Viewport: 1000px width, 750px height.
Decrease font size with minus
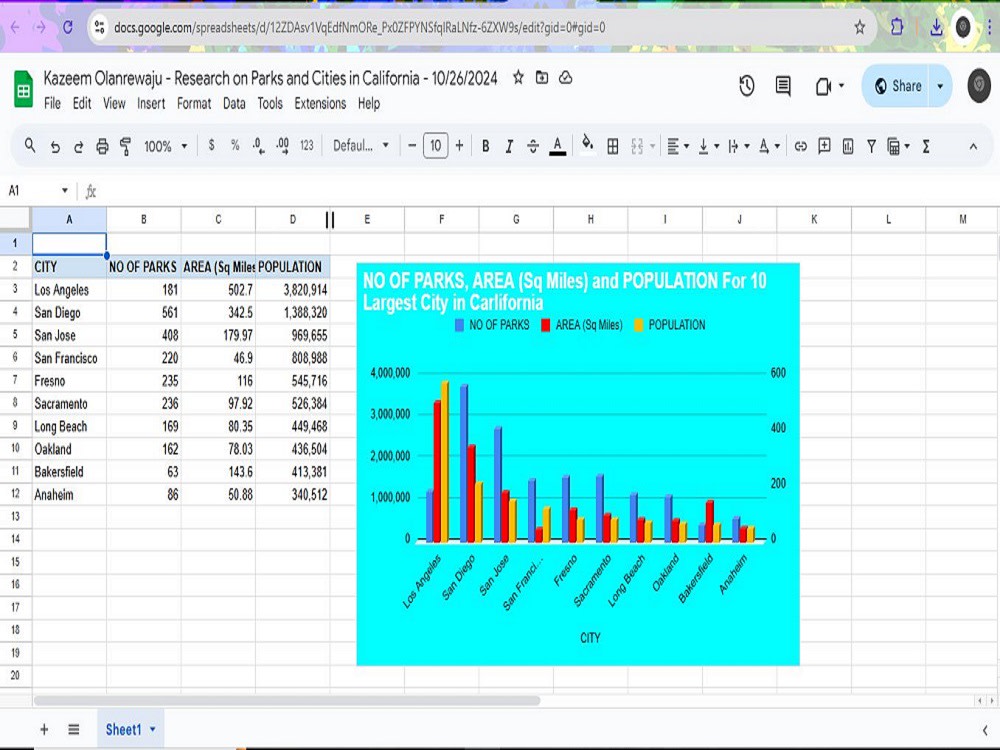[412, 146]
